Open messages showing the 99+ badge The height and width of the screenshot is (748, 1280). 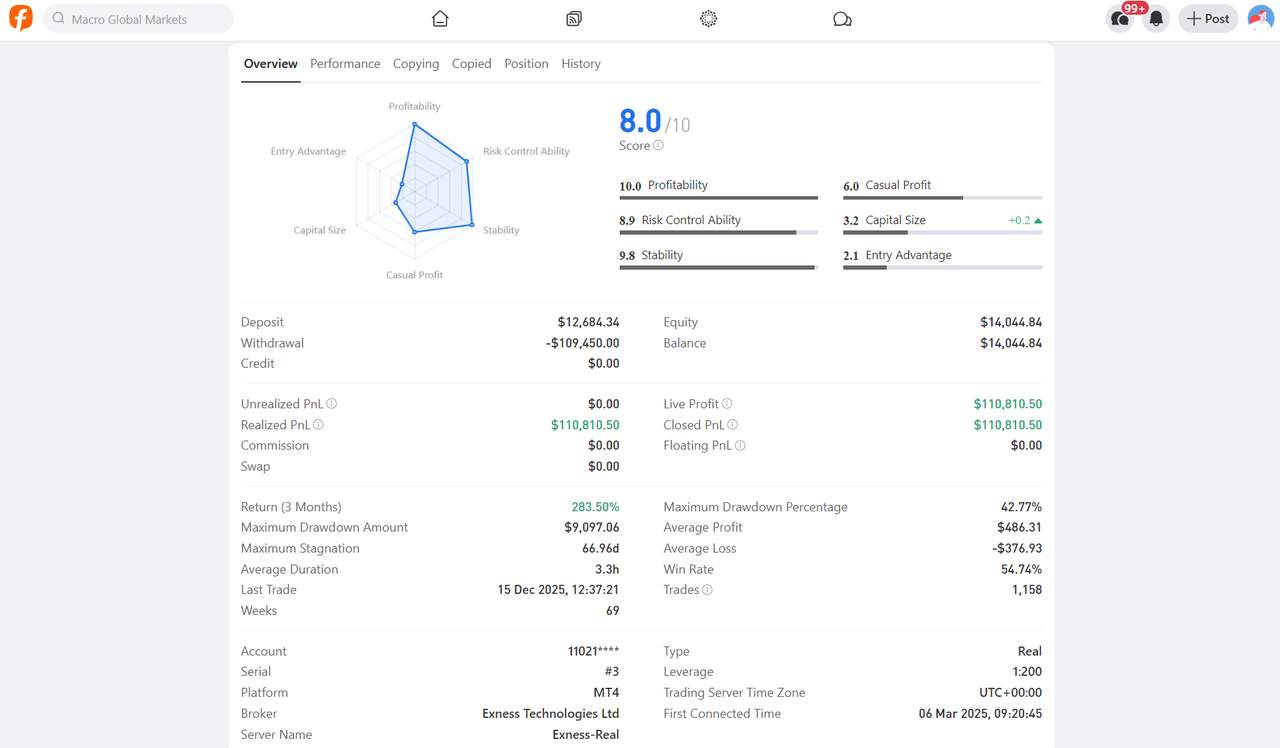[1119, 19]
